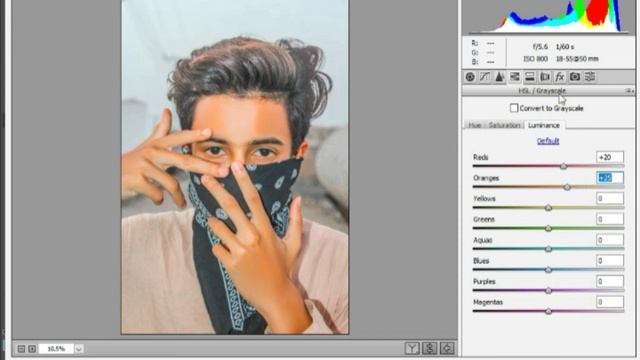Open the Lens Corrections panel icon

pos(545,77)
